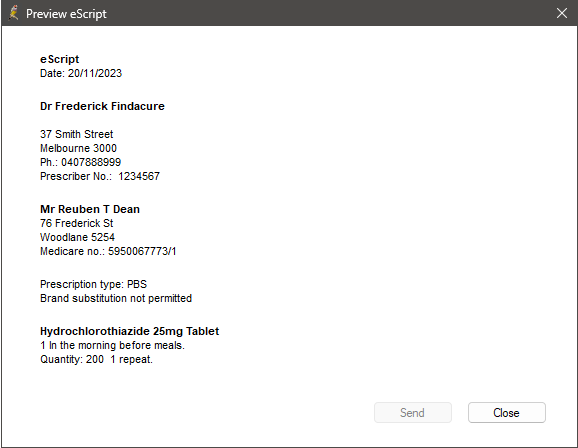Click 'Brand substitution not permitted' text

[116, 298]
